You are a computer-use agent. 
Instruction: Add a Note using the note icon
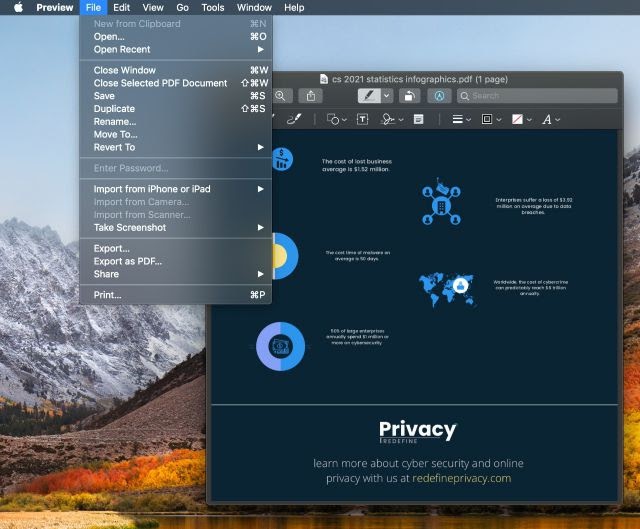point(418,119)
